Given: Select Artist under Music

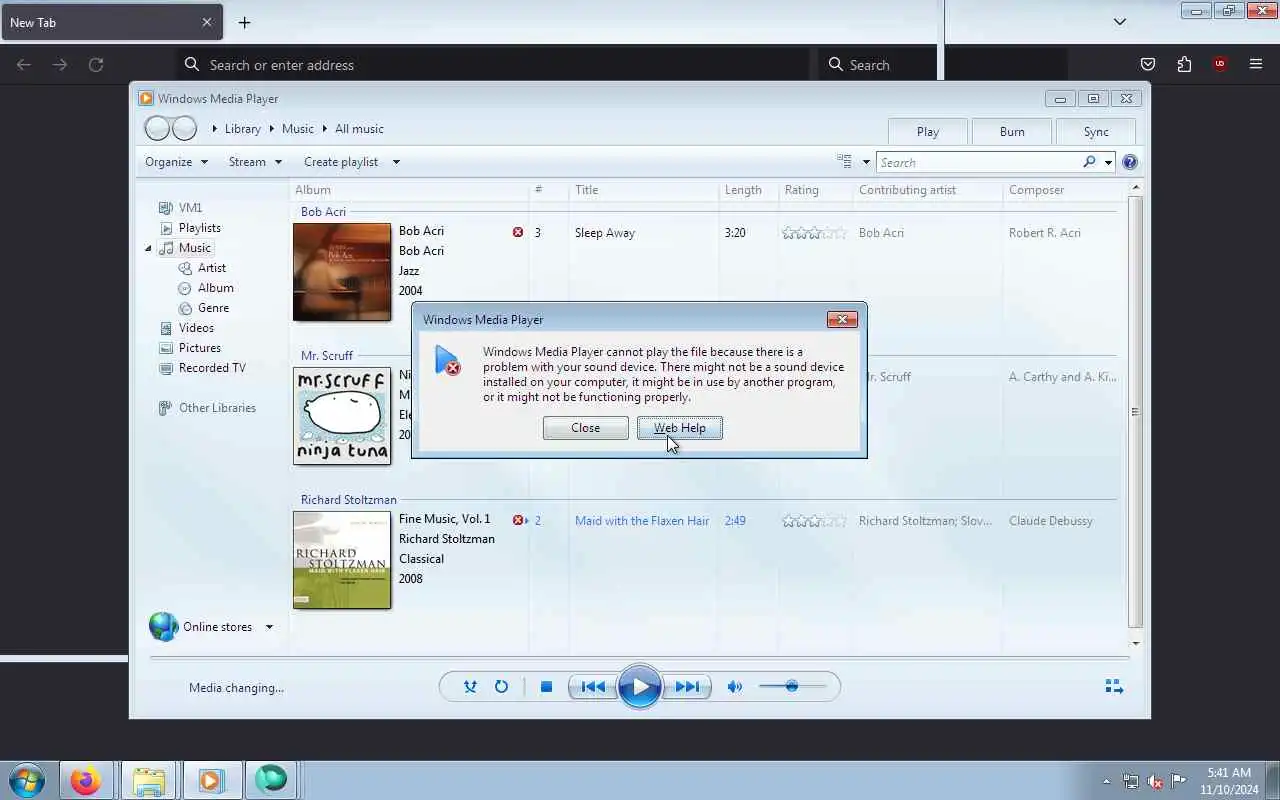Looking at the screenshot, I should [x=211, y=268].
